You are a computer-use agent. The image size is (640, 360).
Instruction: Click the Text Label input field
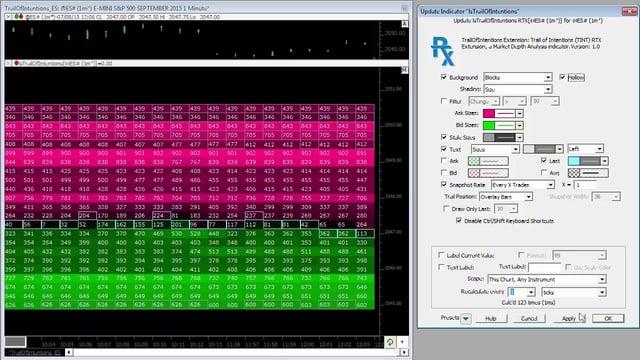pos(545,267)
